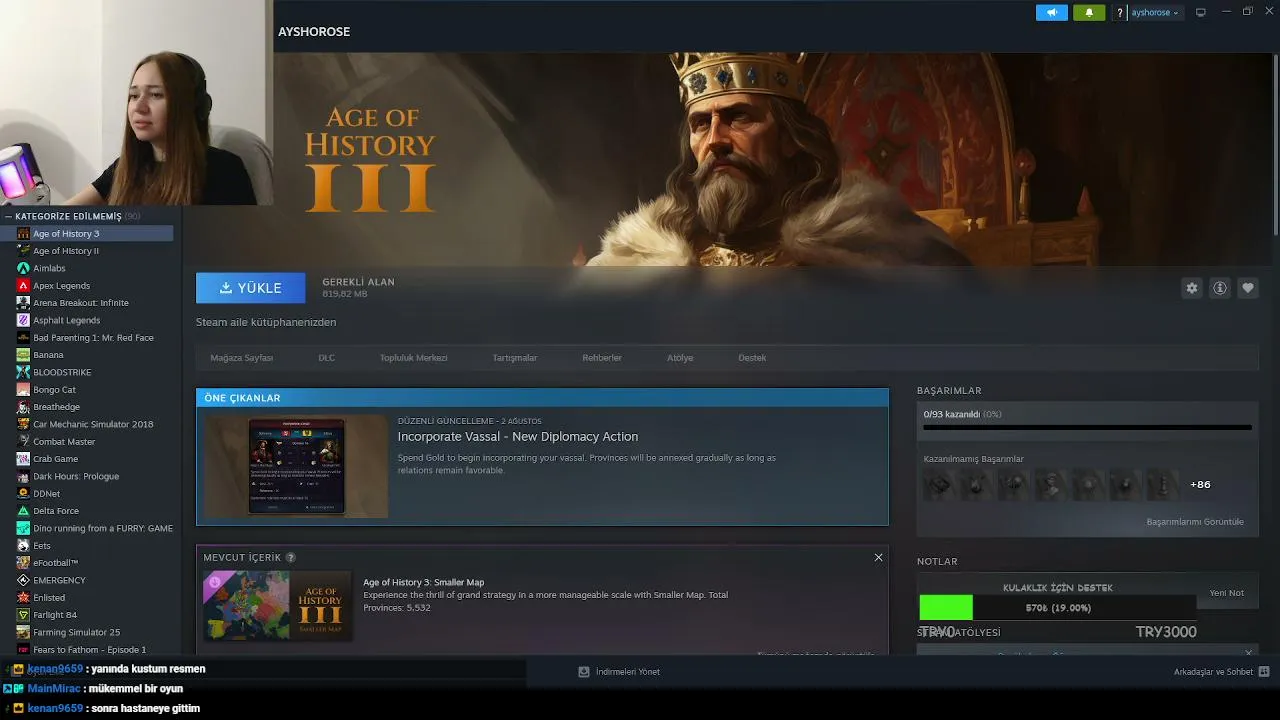Select the EMERGENCY icon
This screenshot has height=720, width=1280.
[23, 580]
